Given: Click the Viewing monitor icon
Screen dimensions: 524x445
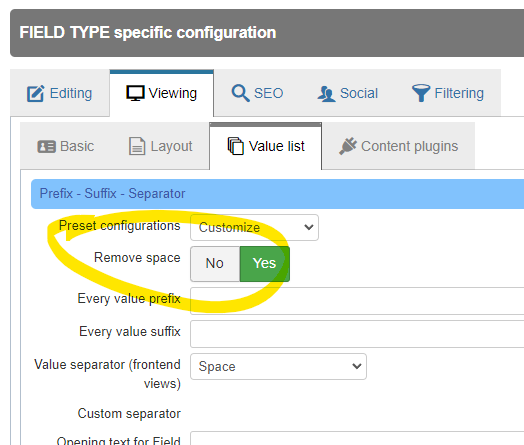Looking at the screenshot, I should coord(135,93).
